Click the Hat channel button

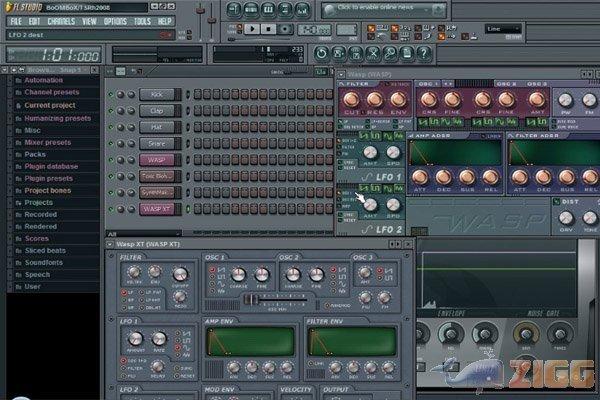[157, 127]
